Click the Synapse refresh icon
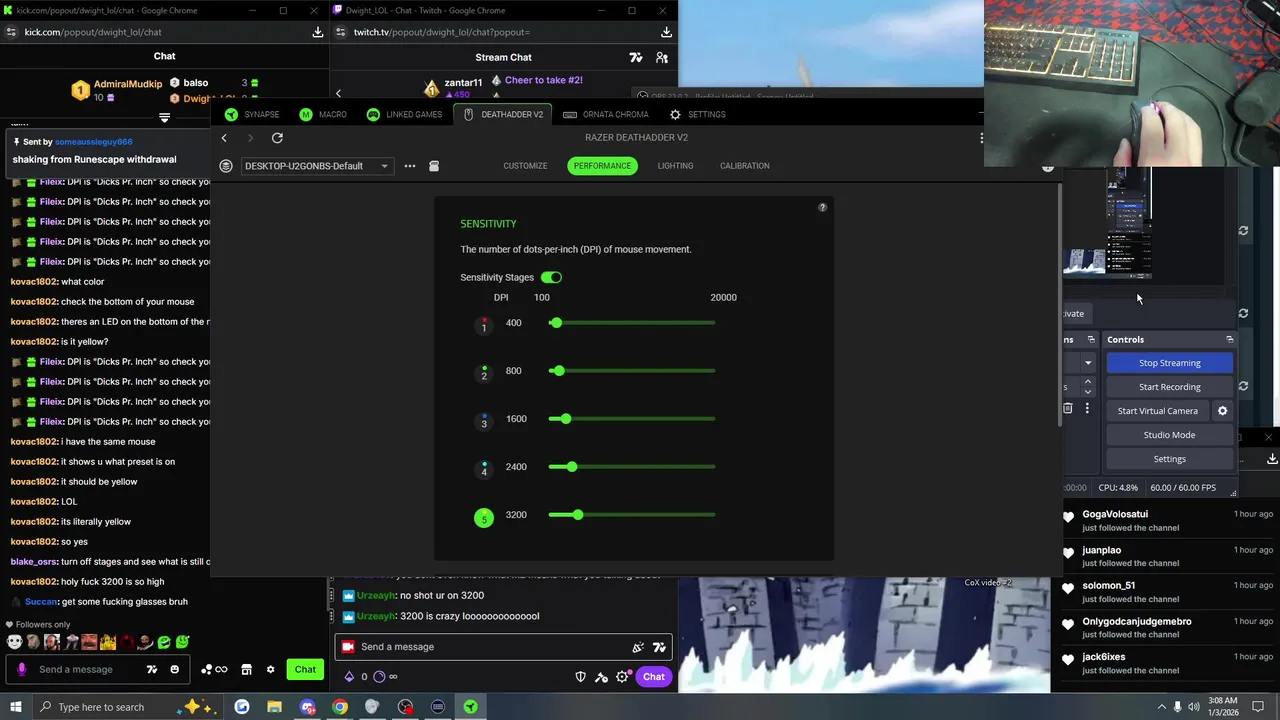 click(277, 138)
